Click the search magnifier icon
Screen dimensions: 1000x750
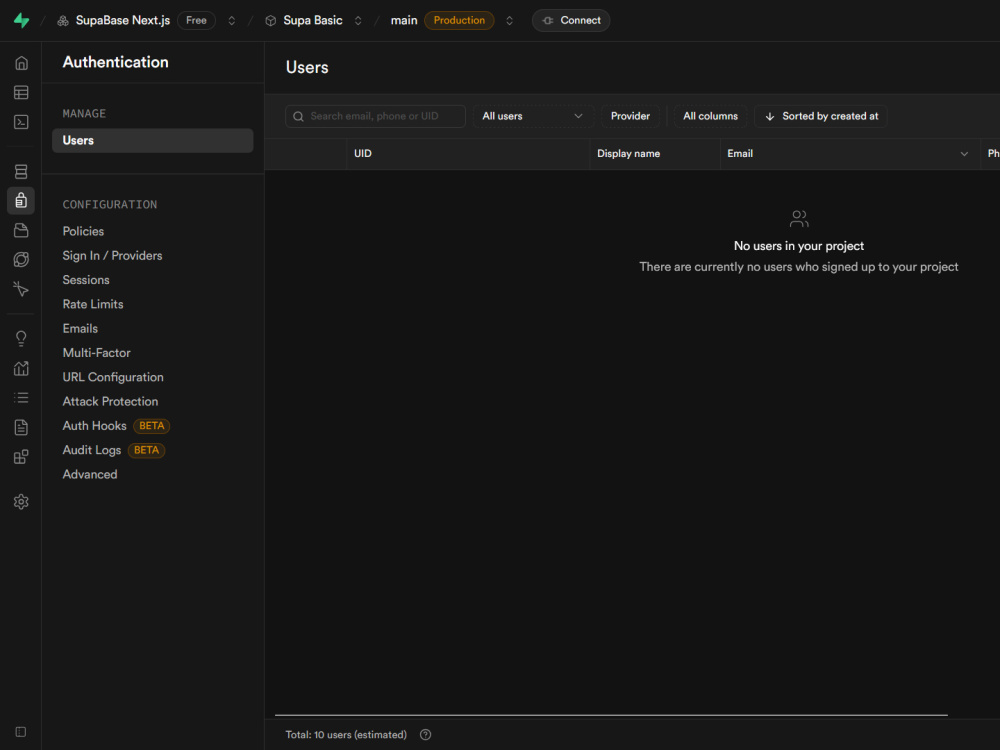tap(298, 116)
